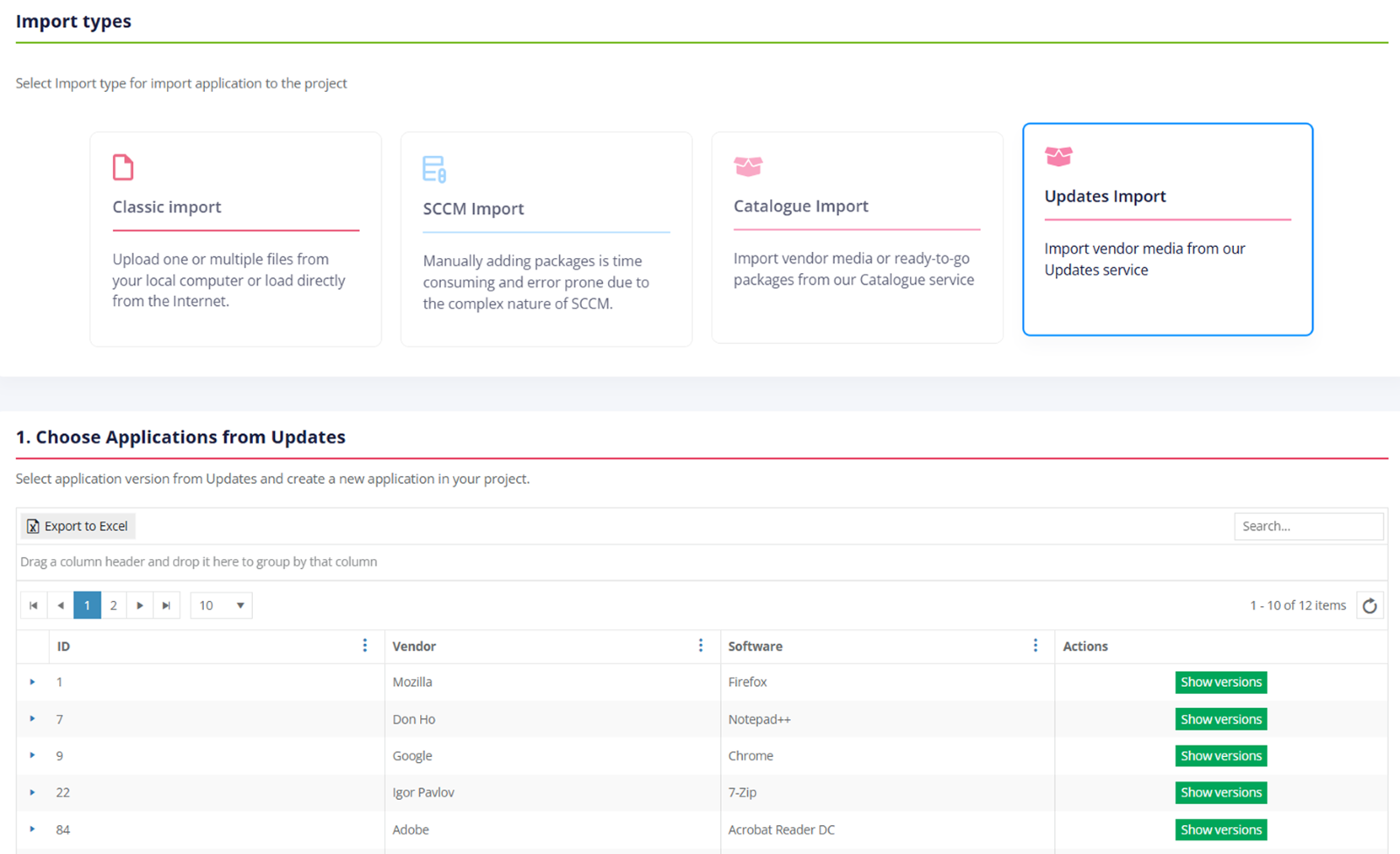Select the Catalogue Import card
Screen dimensions: 1400x854
pyautogui.click(x=857, y=237)
